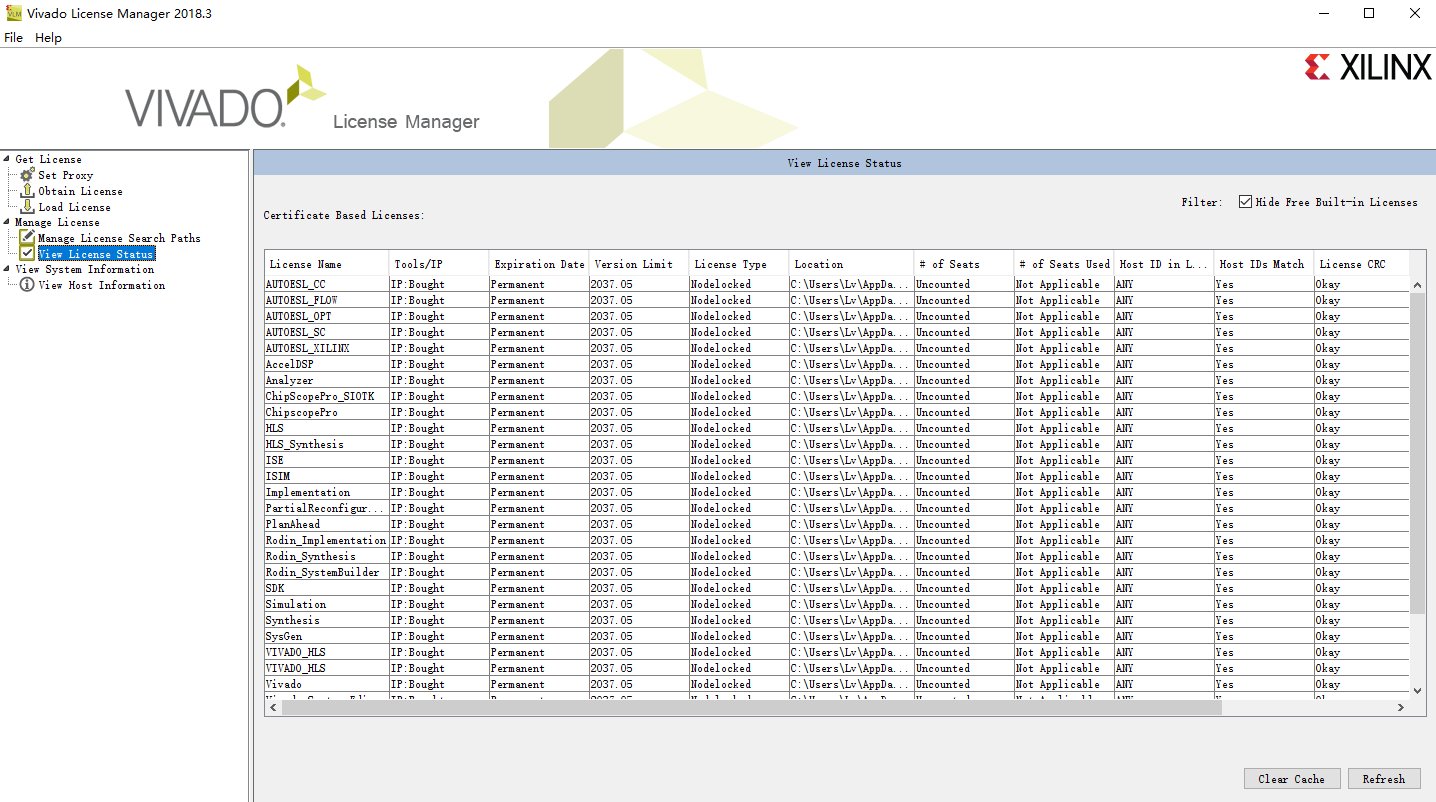Click the Obtain License icon

tap(27, 191)
